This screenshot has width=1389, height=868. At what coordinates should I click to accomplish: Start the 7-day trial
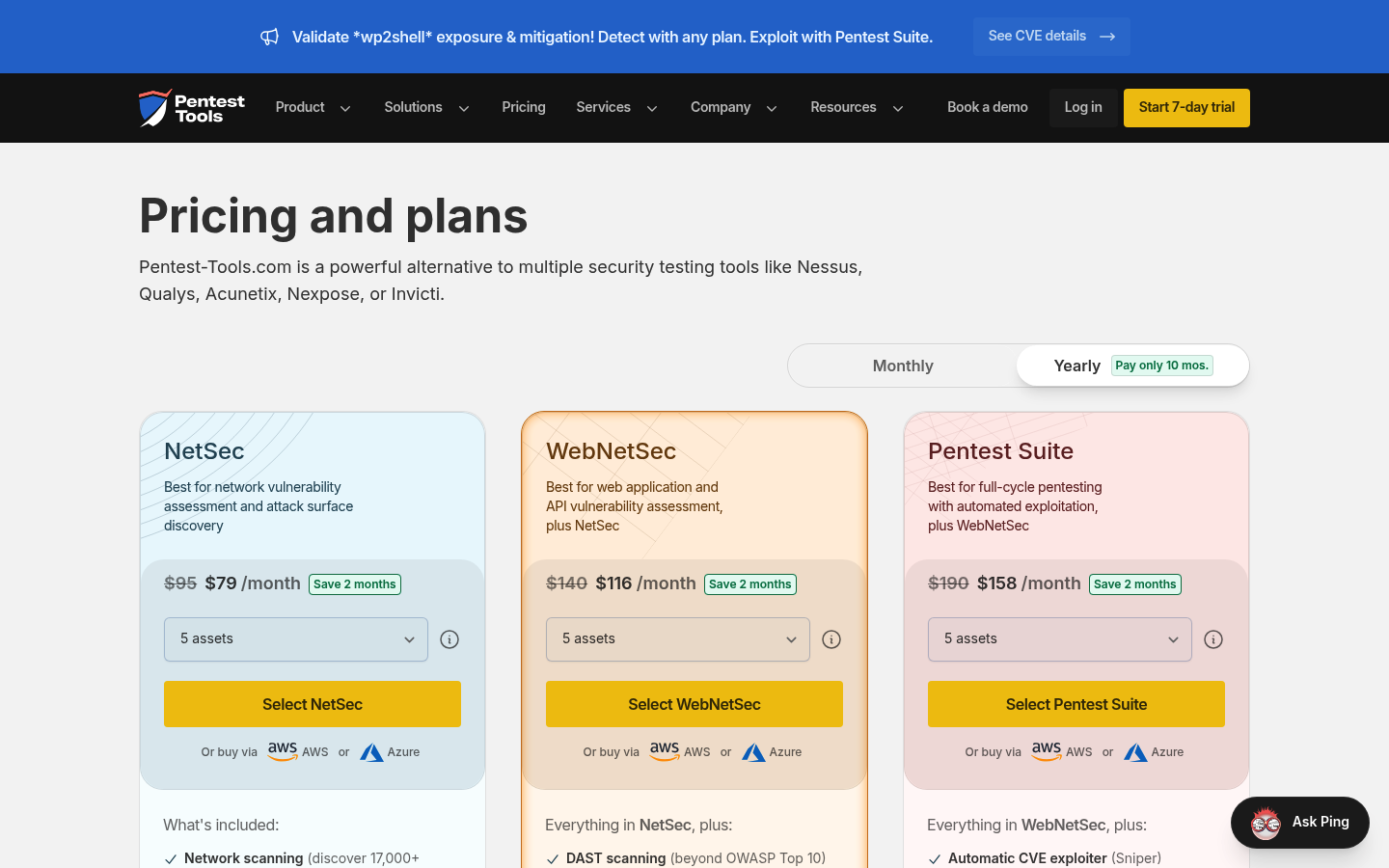(1186, 108)
